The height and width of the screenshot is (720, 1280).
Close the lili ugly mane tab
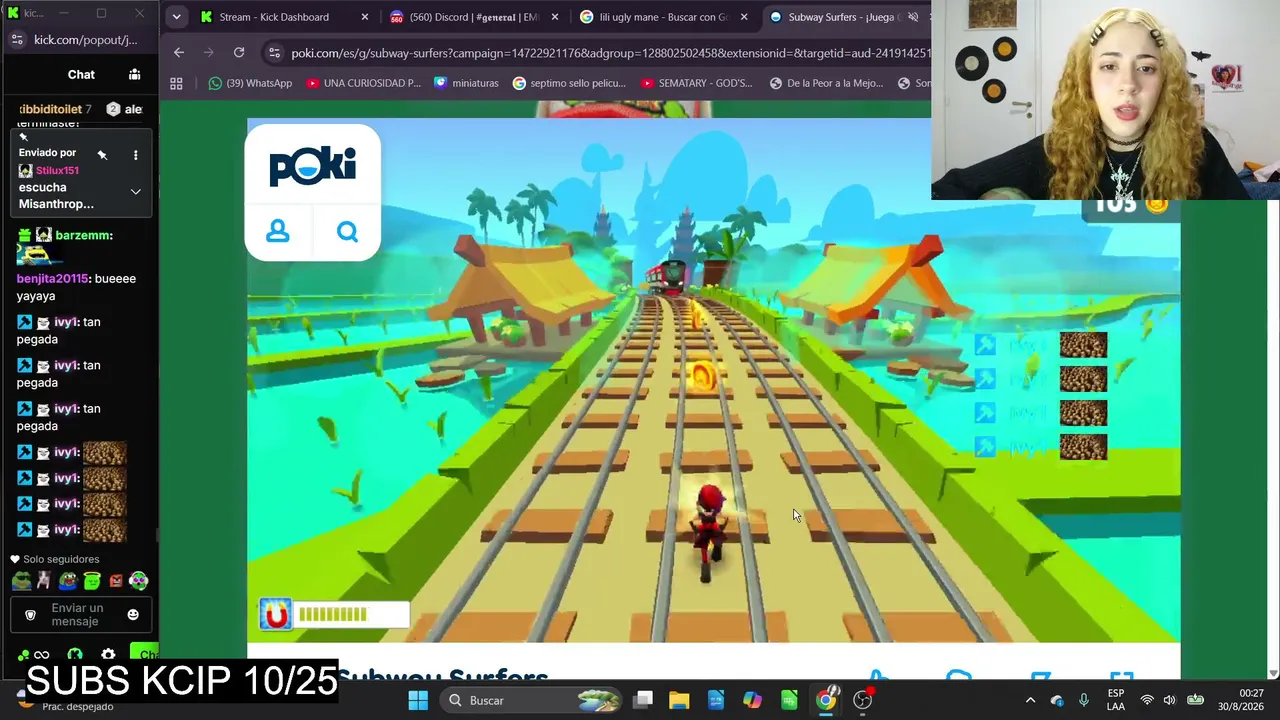(745, 17)
